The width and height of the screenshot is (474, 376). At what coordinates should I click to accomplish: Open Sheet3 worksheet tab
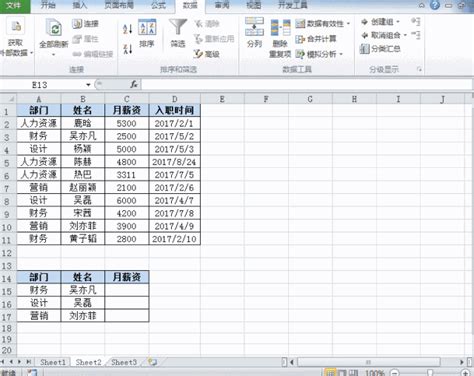coord(124,362)
